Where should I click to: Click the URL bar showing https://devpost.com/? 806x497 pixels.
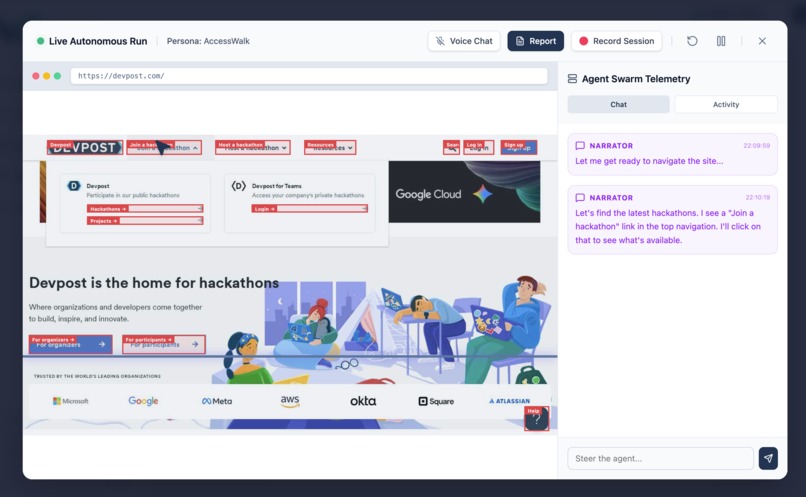click(x=309, y=76)
